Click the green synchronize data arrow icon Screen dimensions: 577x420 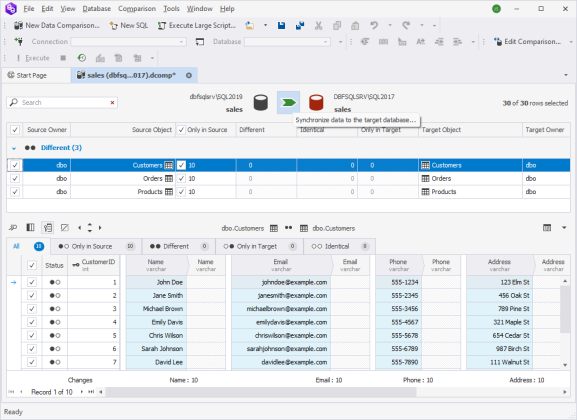pyautogui.click(x=288, y=102)
